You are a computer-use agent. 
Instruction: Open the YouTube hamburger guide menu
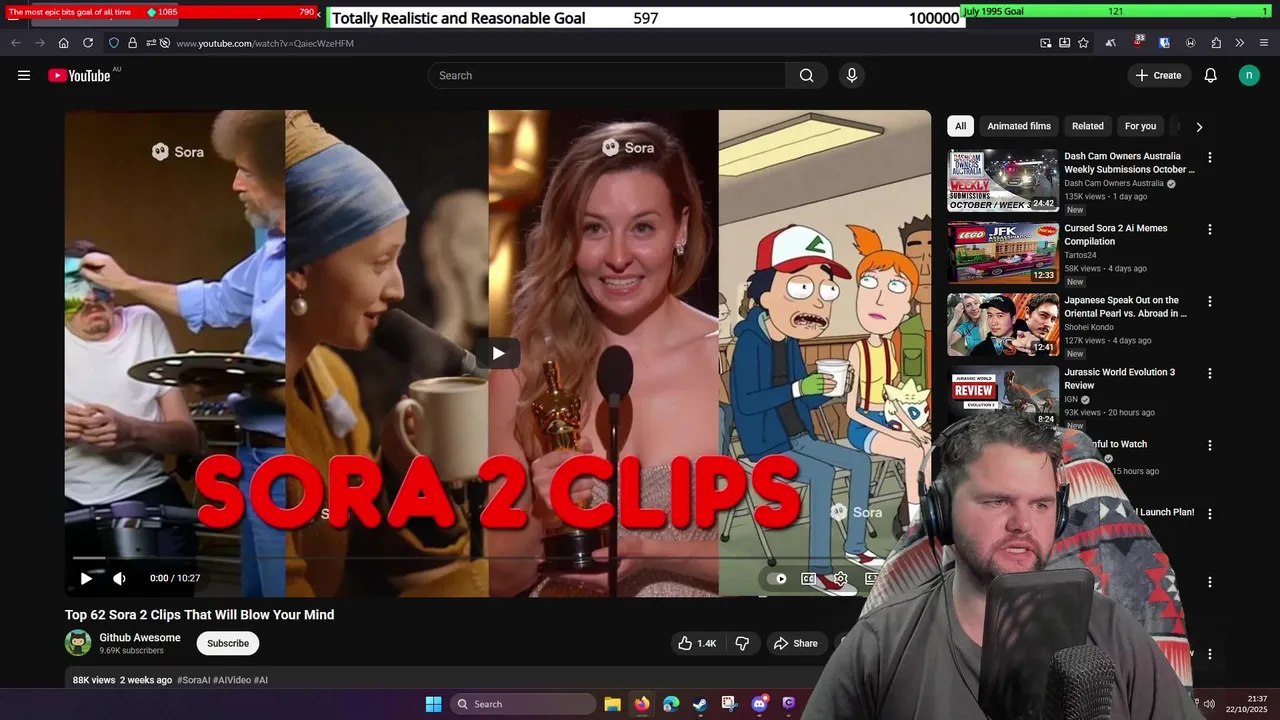pos(24,75)
